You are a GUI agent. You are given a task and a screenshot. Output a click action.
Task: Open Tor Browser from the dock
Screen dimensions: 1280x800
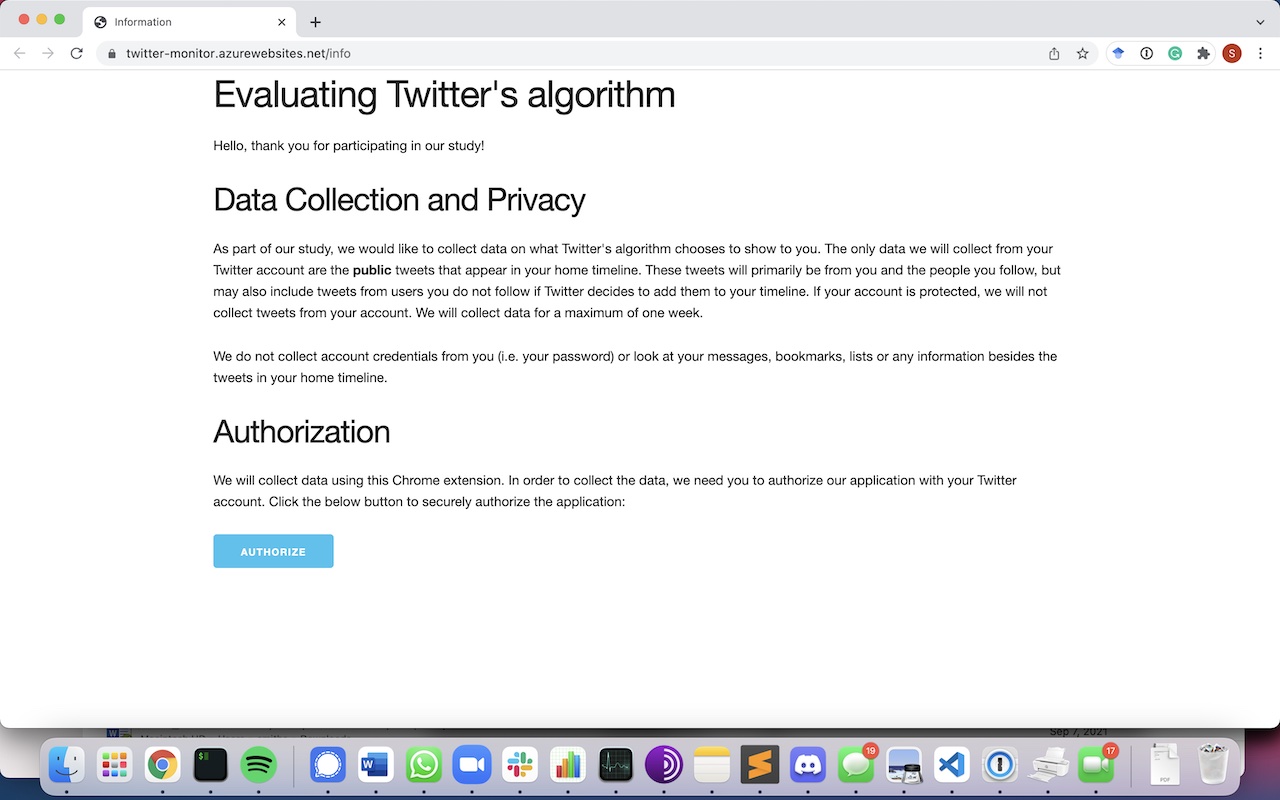pos(664,766)
